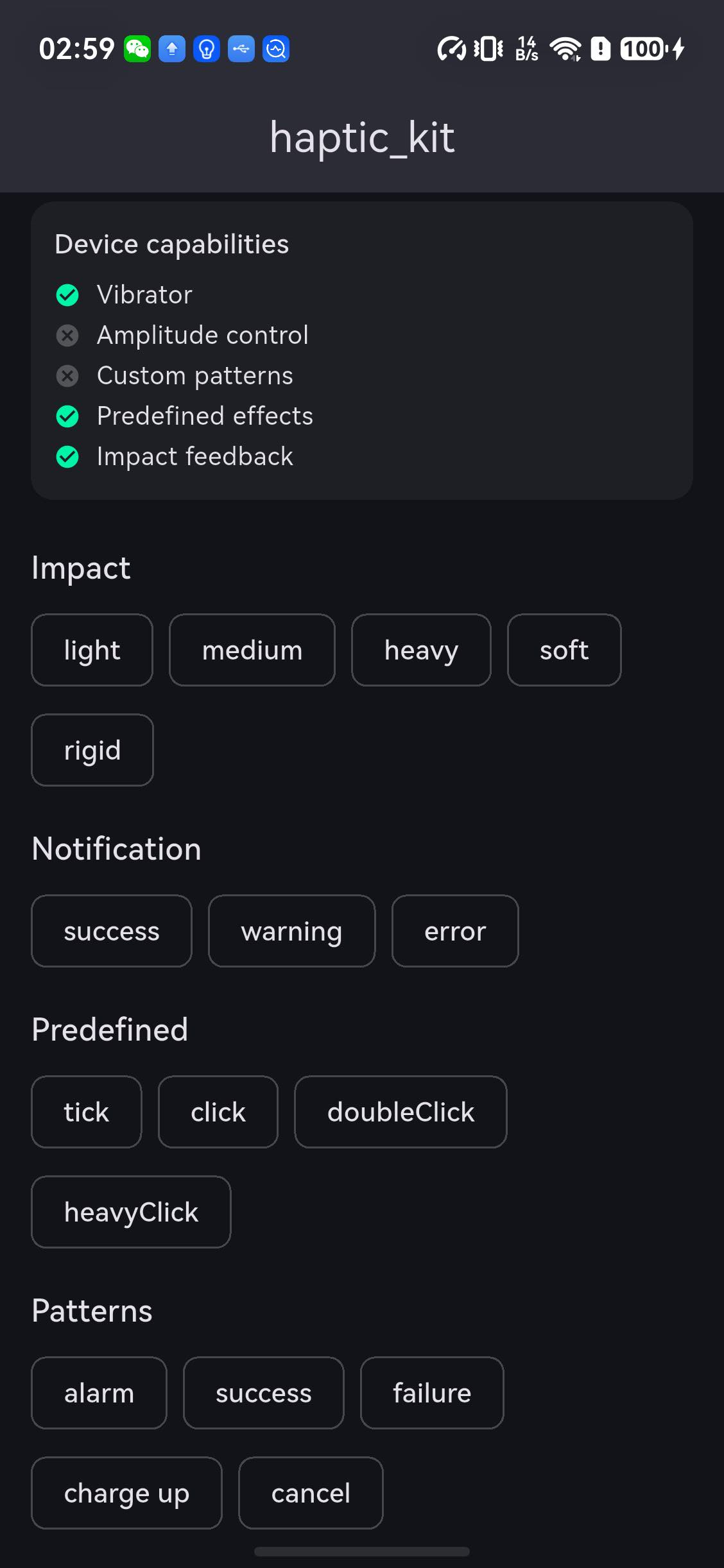This screenshot has height=1568, width=724.
Task: Trigger the light impact haptic
Action: tap(92, 650)
